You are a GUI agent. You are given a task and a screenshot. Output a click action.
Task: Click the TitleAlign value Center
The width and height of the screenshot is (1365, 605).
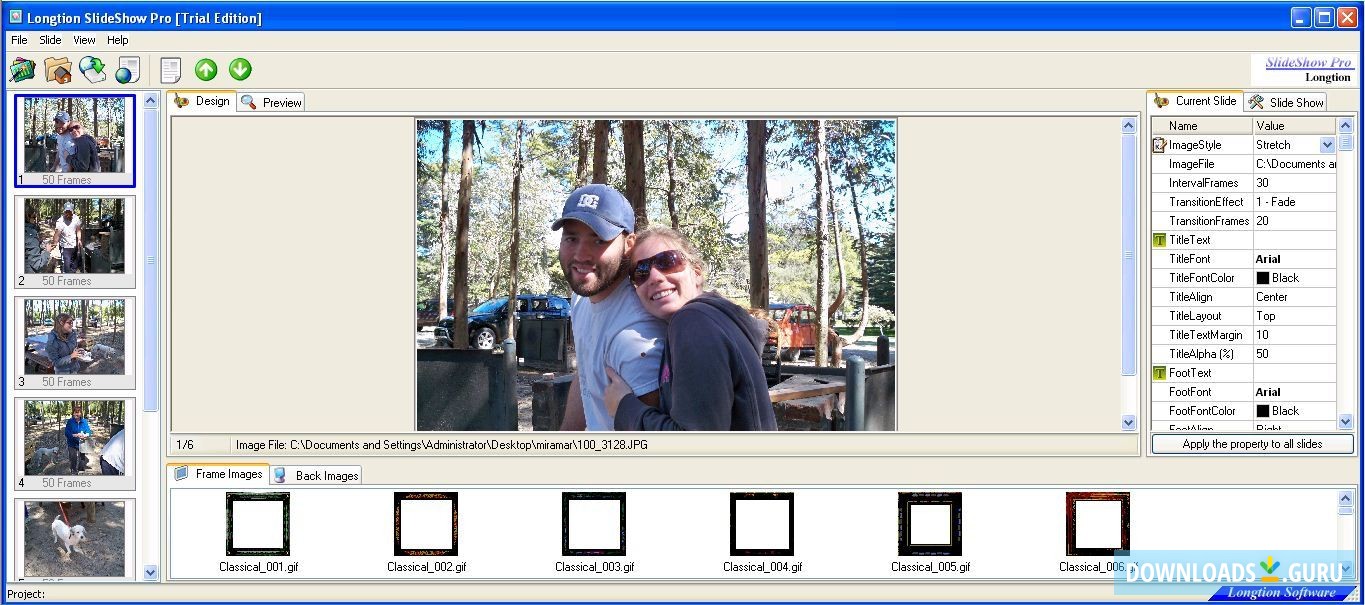pyautogui.click(x=1295, y=297)
